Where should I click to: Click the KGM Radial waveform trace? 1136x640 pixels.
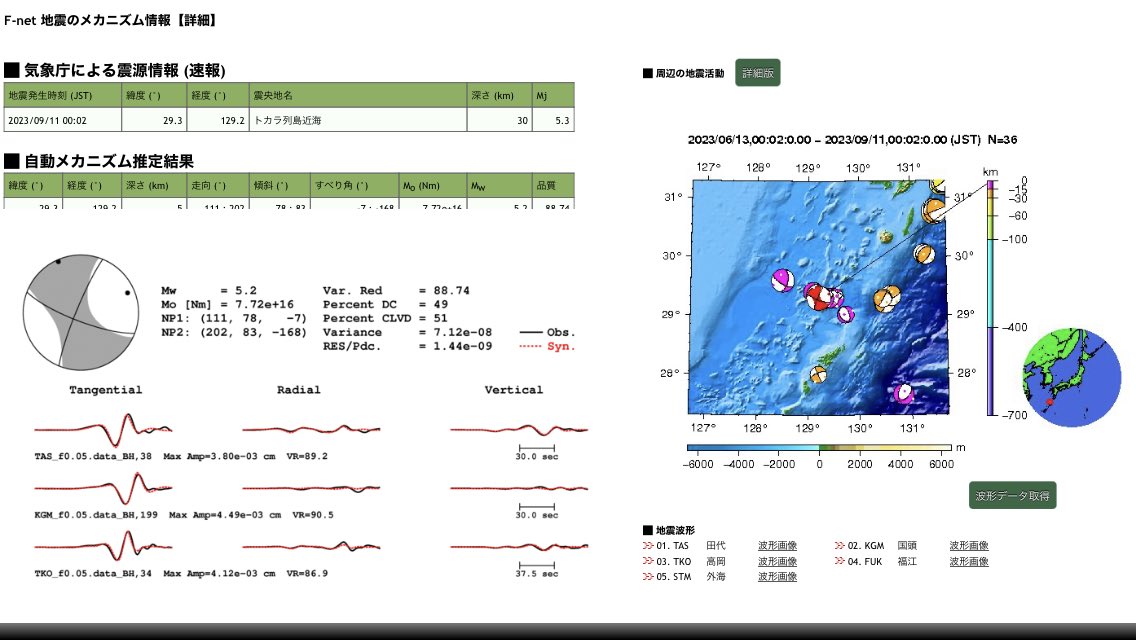tap(312, 488)
